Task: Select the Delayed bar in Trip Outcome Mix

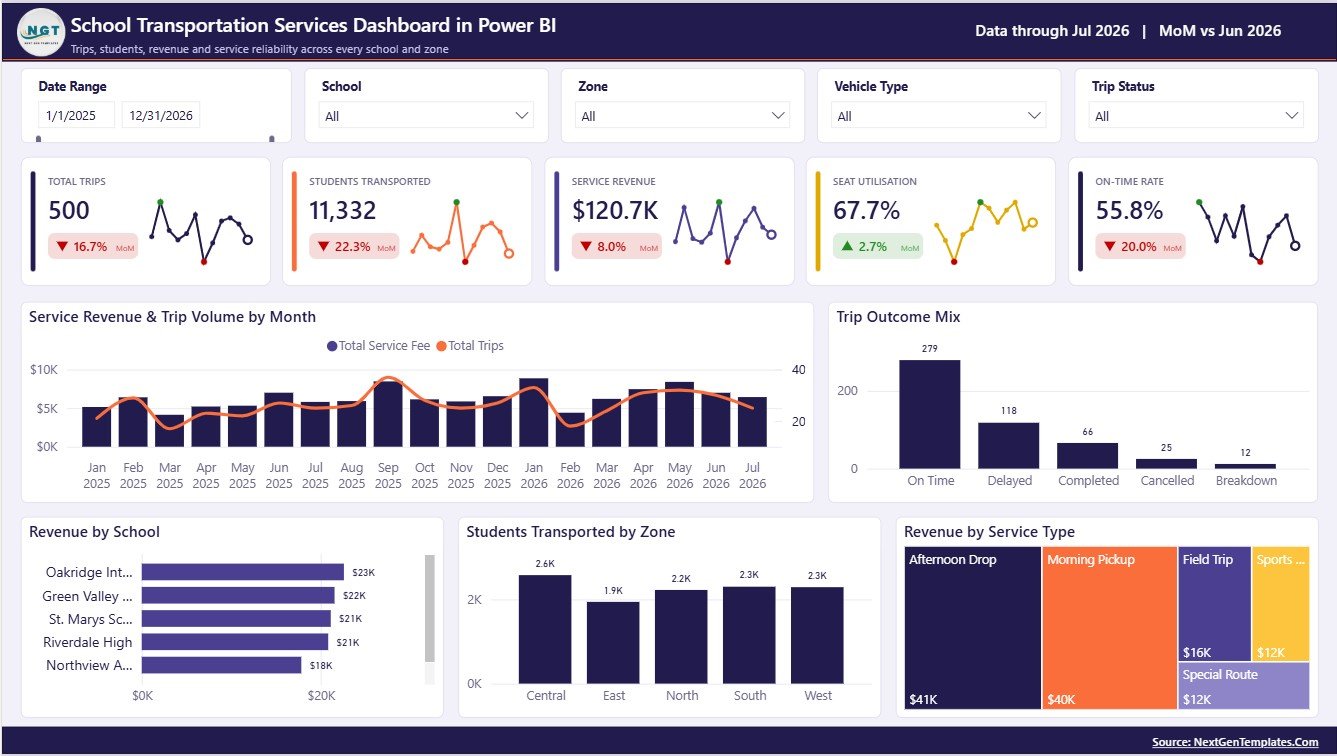Action: 1009,446
